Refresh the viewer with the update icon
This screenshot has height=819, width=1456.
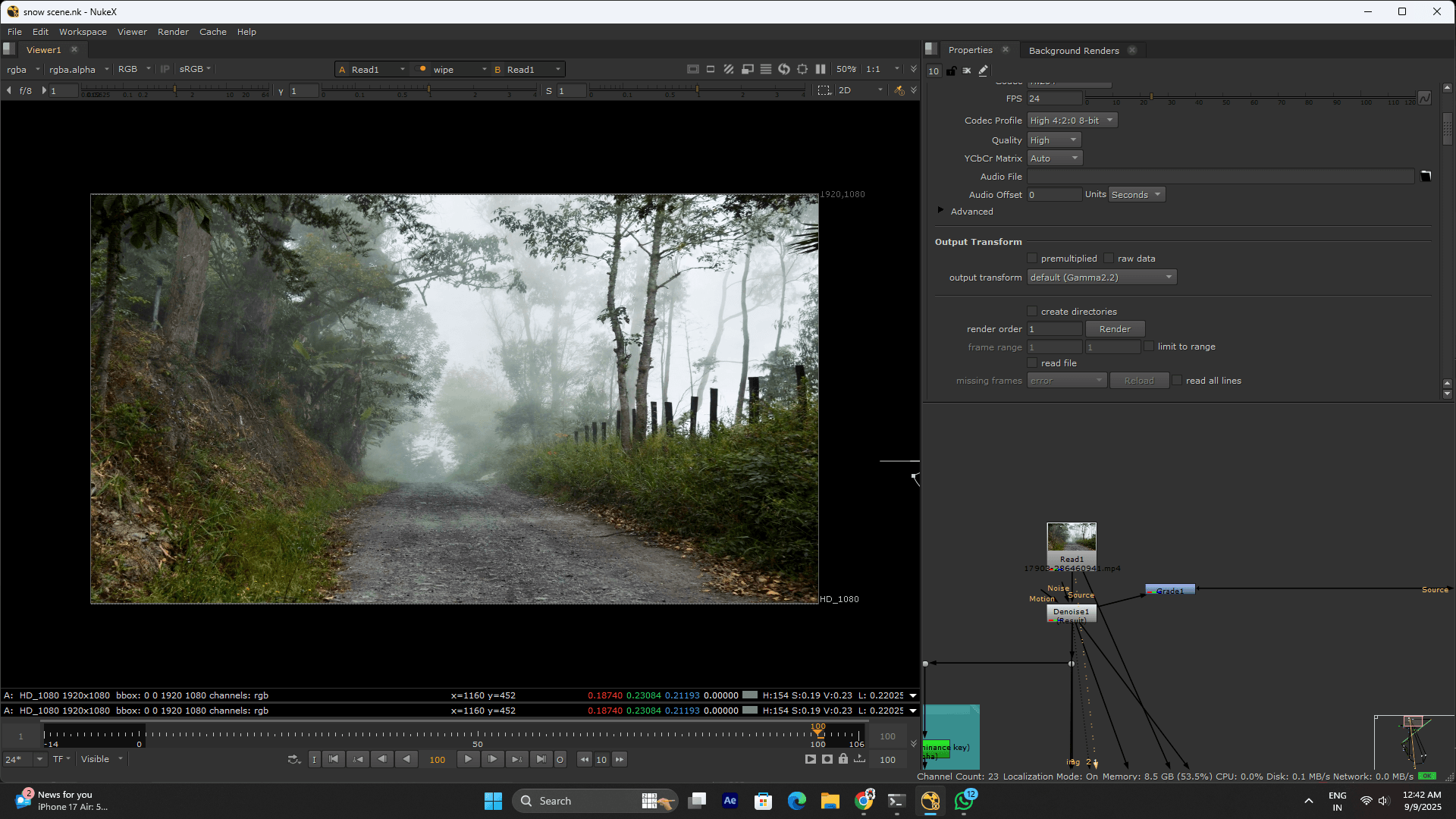coord(784,69)
